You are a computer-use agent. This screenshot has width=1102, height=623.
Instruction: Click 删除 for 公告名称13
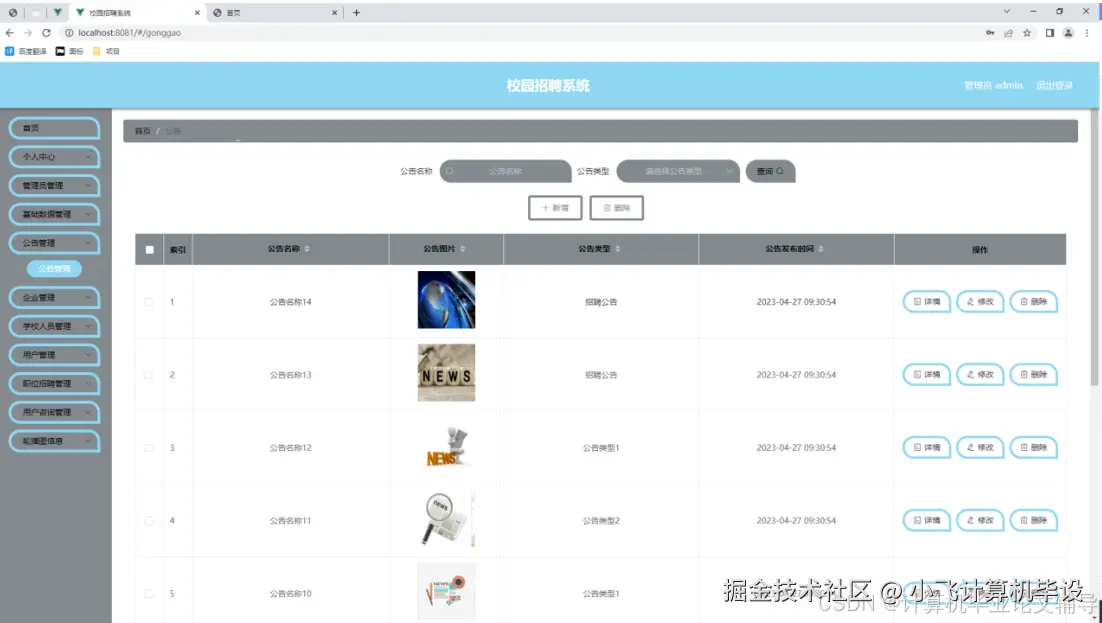(1033, 375)
